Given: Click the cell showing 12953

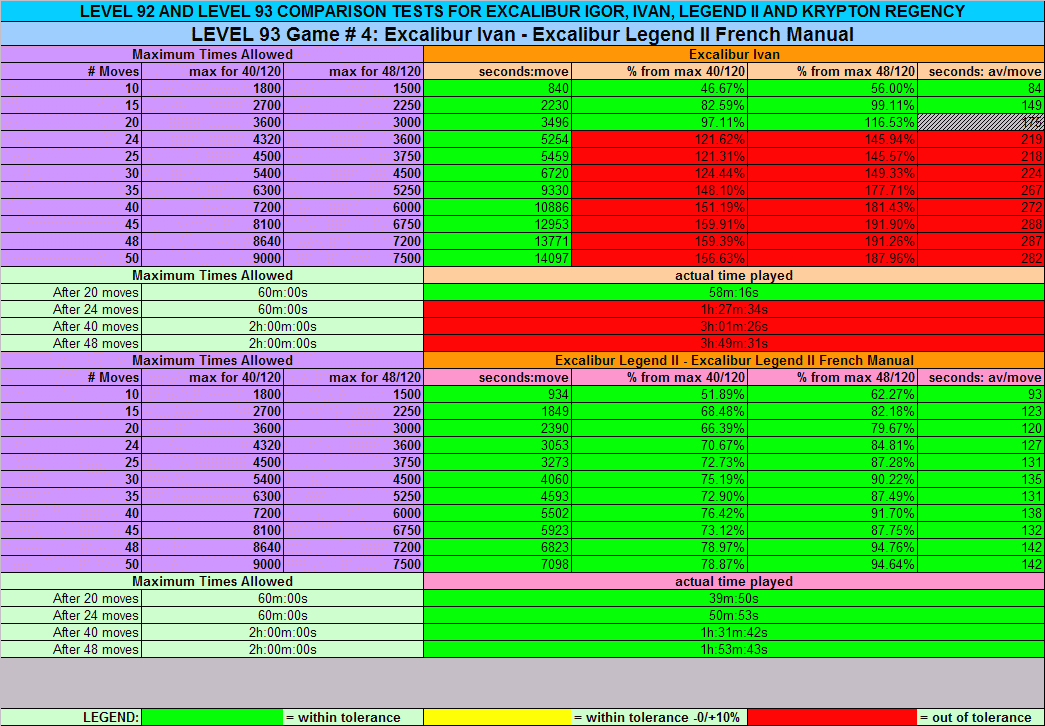Looking at the screenshot, I should tap(497, 224).
